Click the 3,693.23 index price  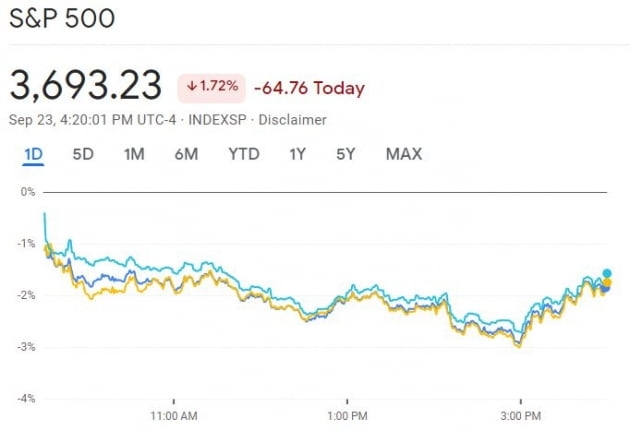86,86
